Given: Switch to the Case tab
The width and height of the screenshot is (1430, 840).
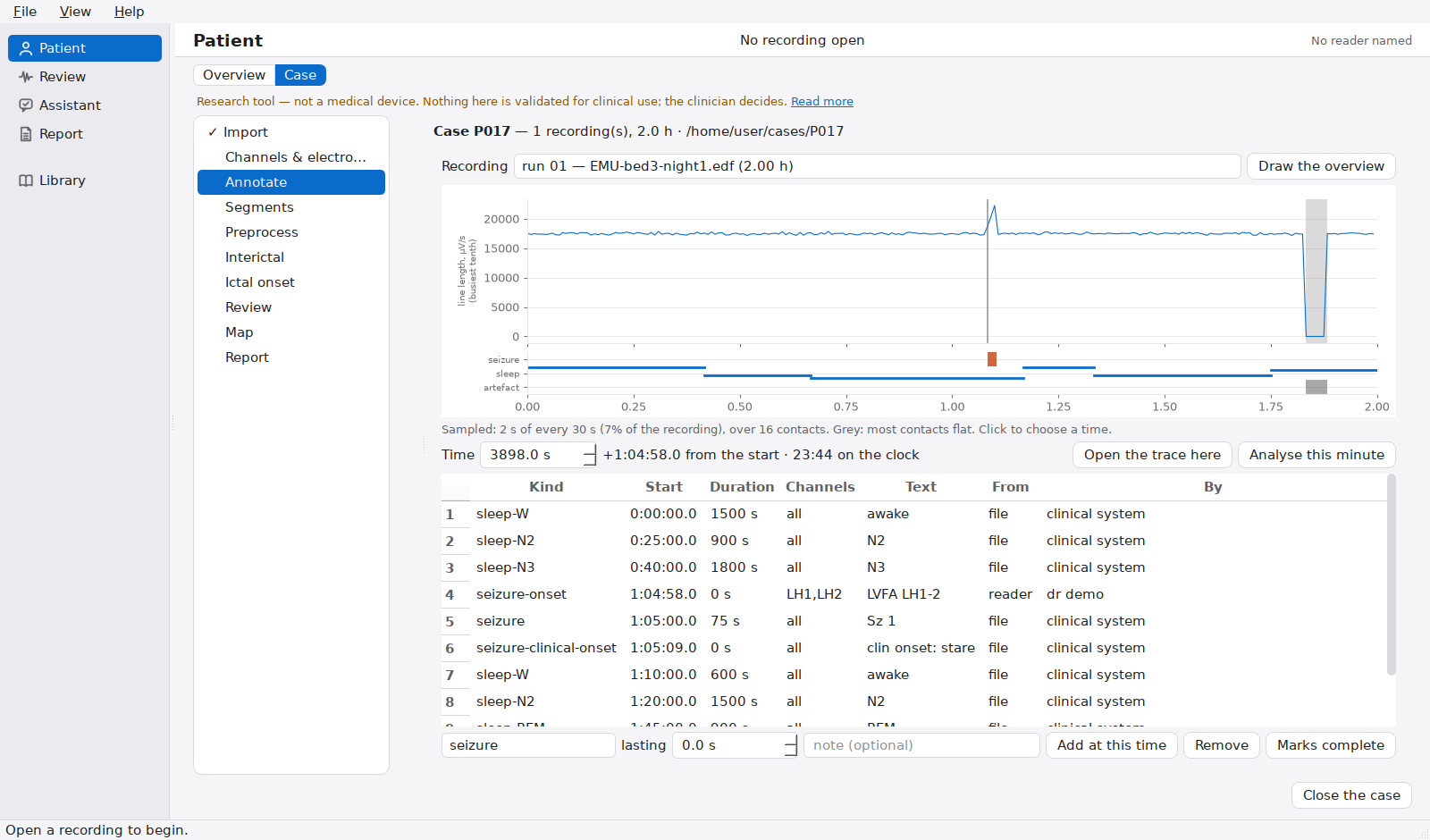Looking at the screenshot, I should 300,75.
